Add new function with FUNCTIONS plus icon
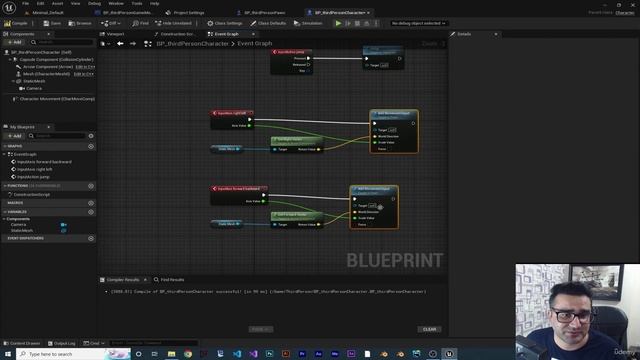Viewport: 640px width, 360px height. pos(91,186)
